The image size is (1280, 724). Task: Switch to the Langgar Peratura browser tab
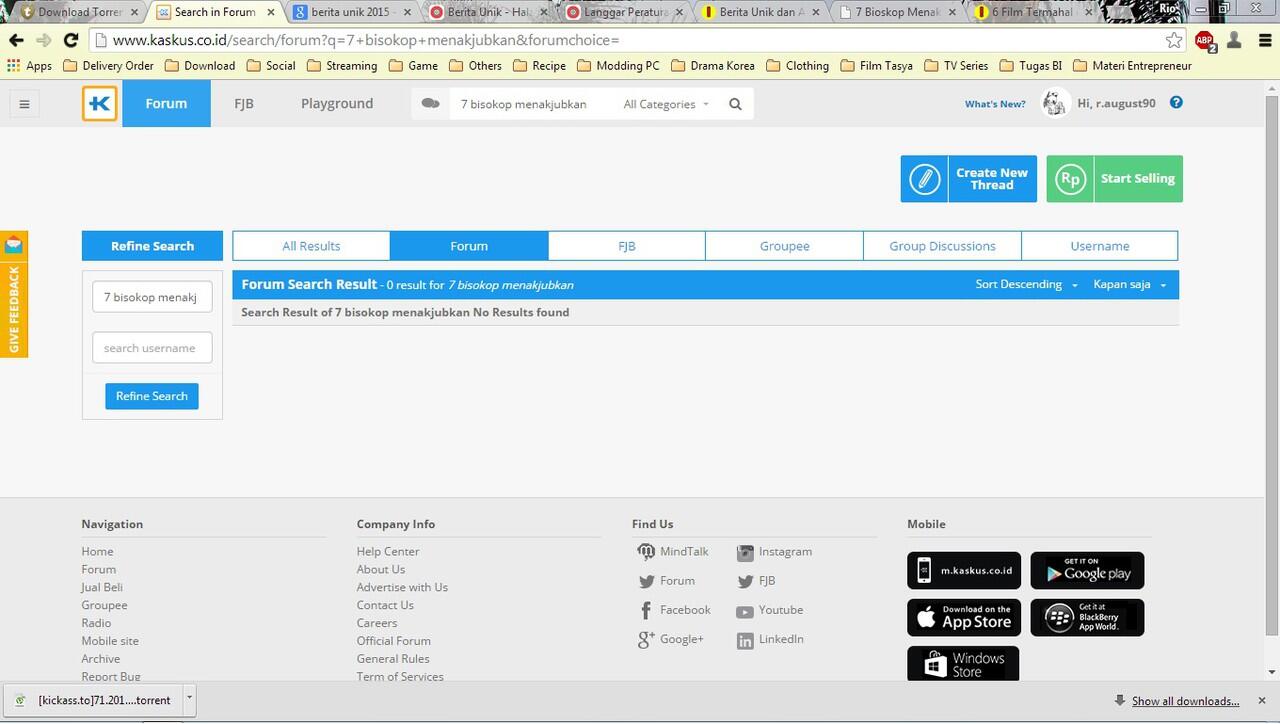pos(626,12)
